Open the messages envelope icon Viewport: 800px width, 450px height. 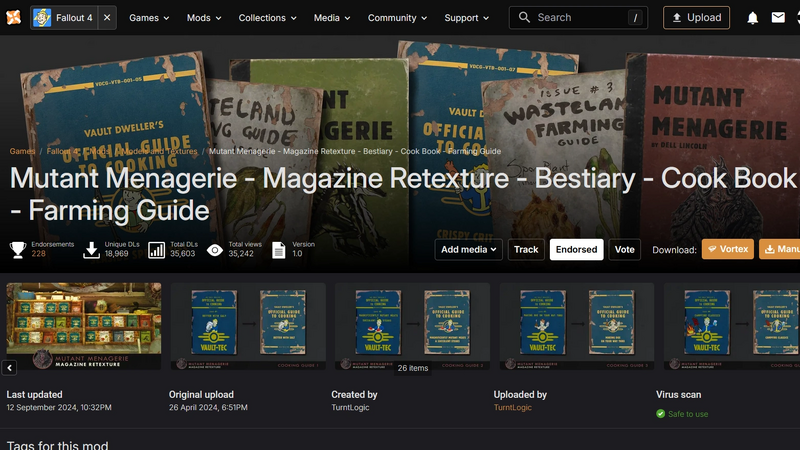coord(778,18)
